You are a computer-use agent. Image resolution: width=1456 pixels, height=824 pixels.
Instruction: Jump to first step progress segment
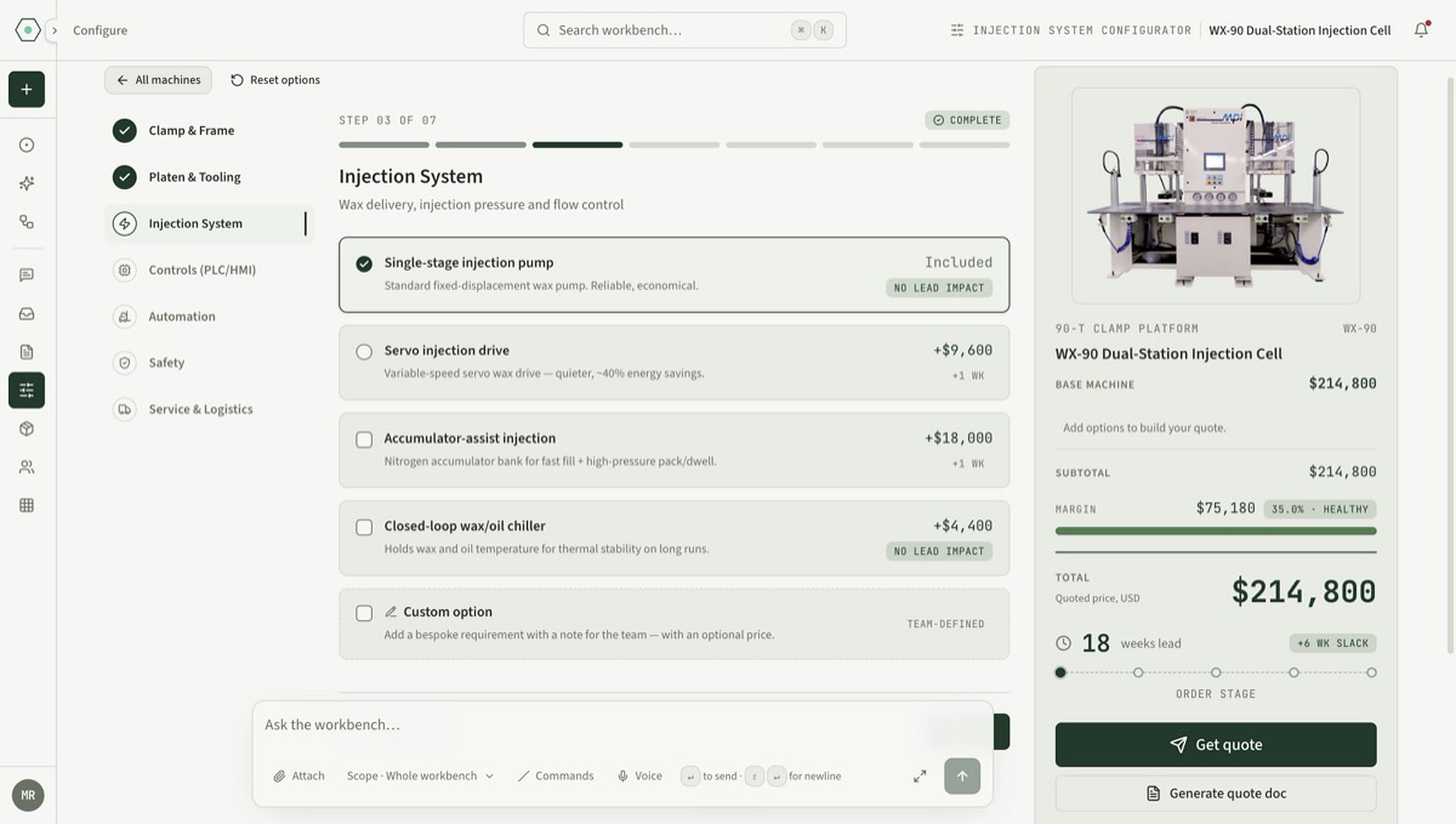coord(384,145)
